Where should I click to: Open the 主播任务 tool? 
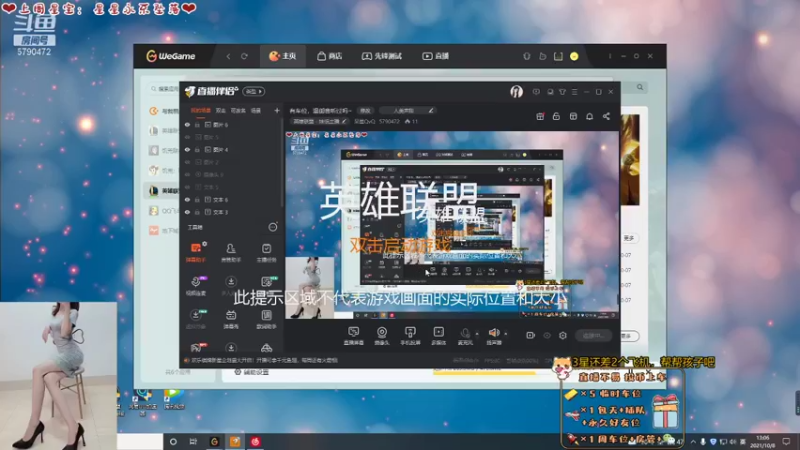[266, 252]
